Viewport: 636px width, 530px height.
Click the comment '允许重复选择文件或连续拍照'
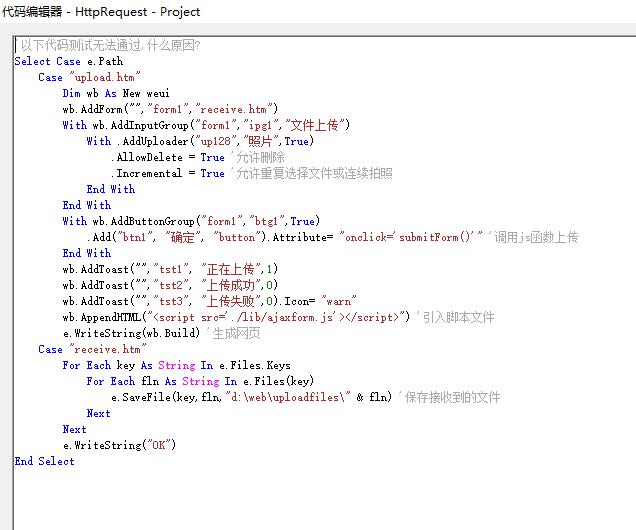click(314, 173)
